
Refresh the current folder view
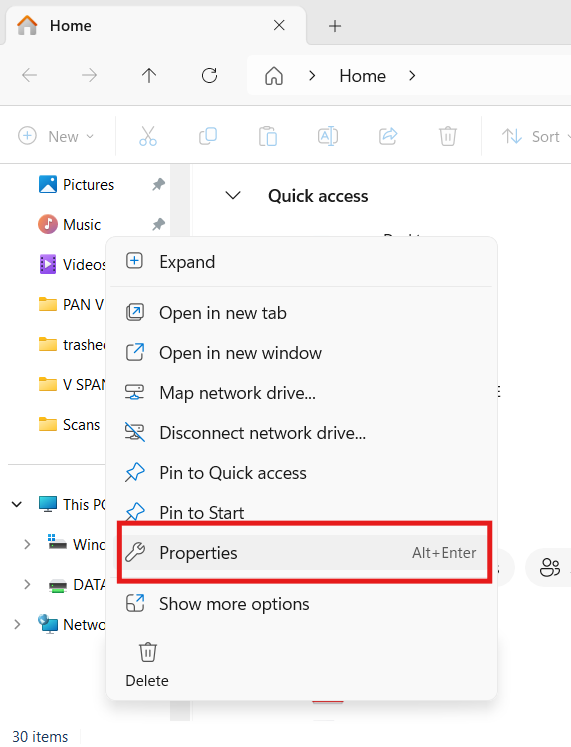(x=209, y=75)
